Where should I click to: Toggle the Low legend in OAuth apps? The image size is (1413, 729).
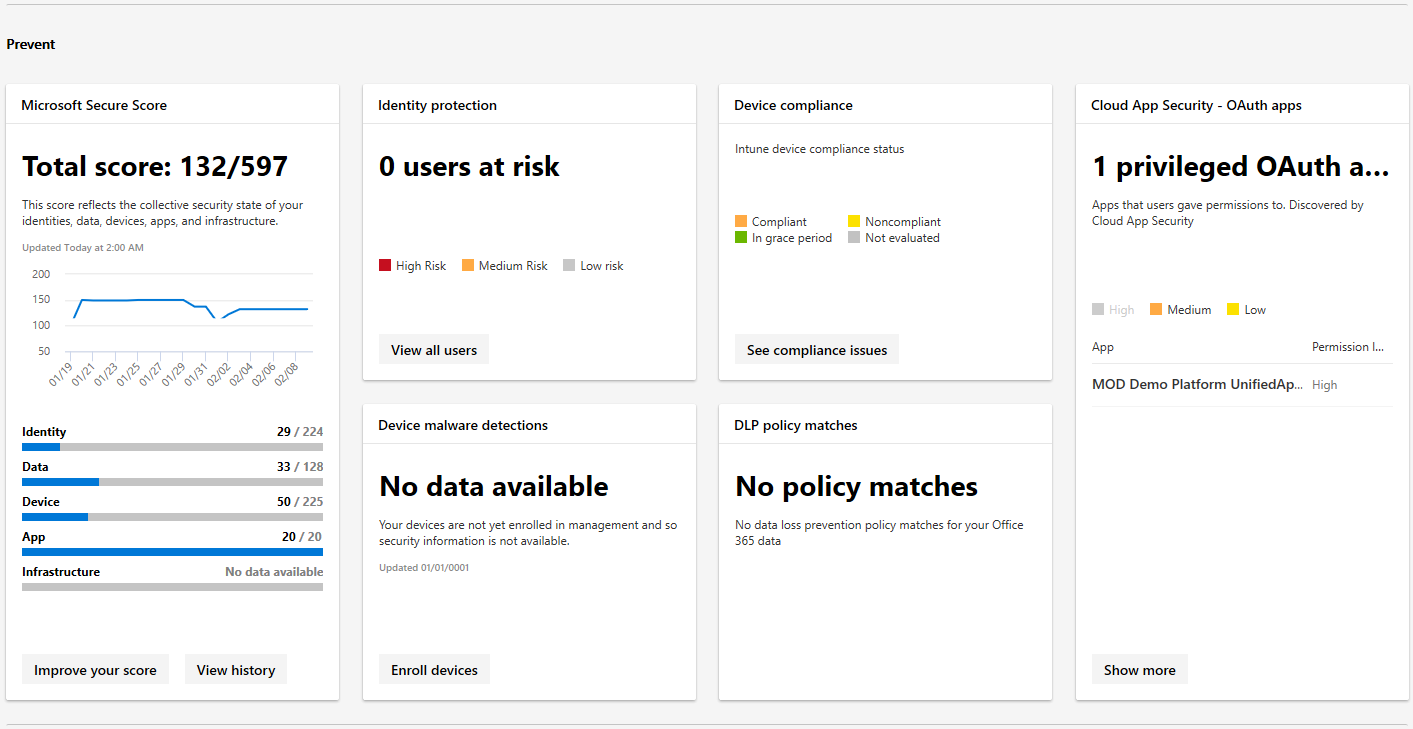click(x=1247, y=310)
